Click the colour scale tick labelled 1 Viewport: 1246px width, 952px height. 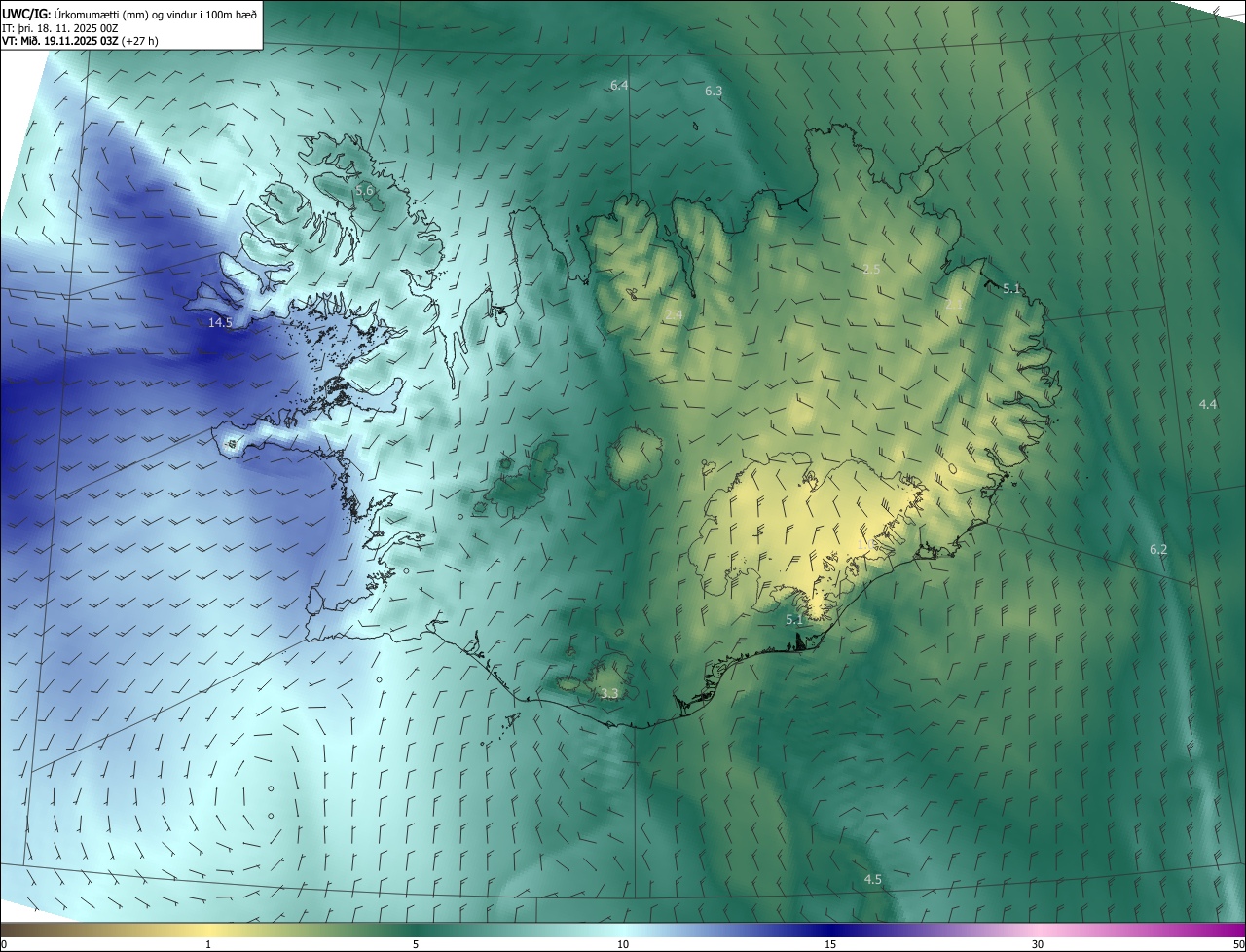coord(208,944)
